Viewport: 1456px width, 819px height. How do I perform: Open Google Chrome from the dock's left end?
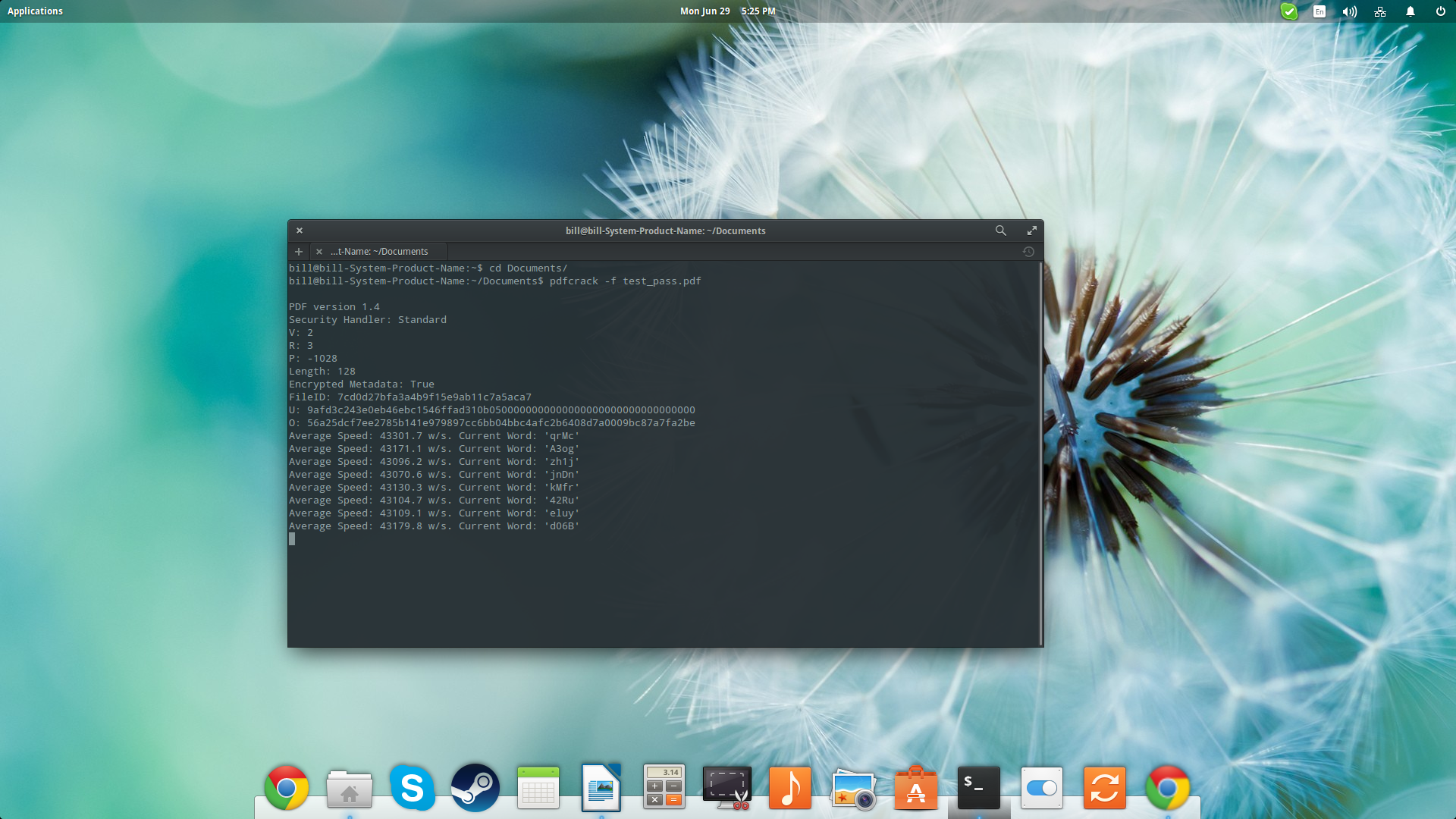tap(287, 788)
